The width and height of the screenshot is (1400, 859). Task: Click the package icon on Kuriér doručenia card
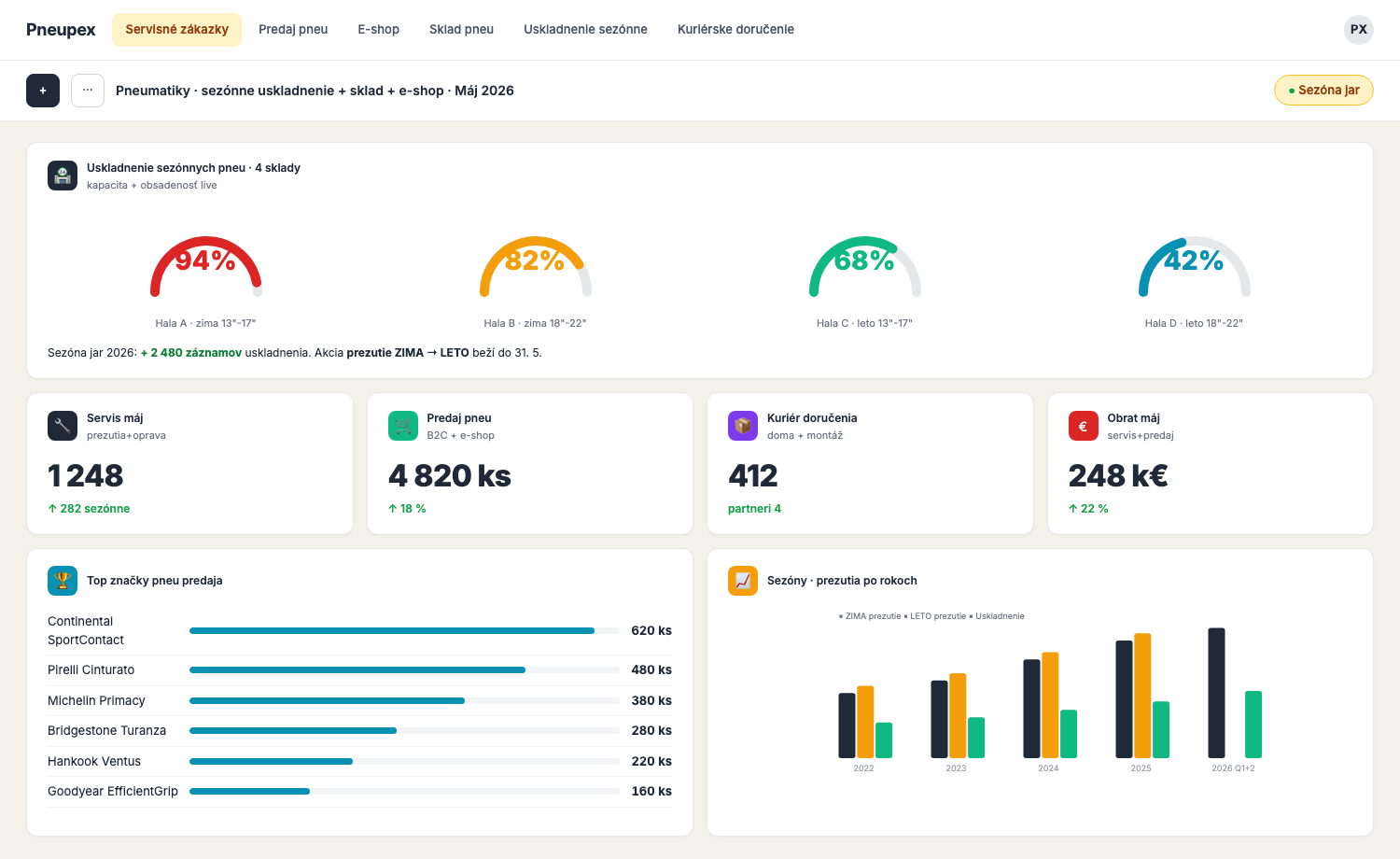tap(743, 426)
